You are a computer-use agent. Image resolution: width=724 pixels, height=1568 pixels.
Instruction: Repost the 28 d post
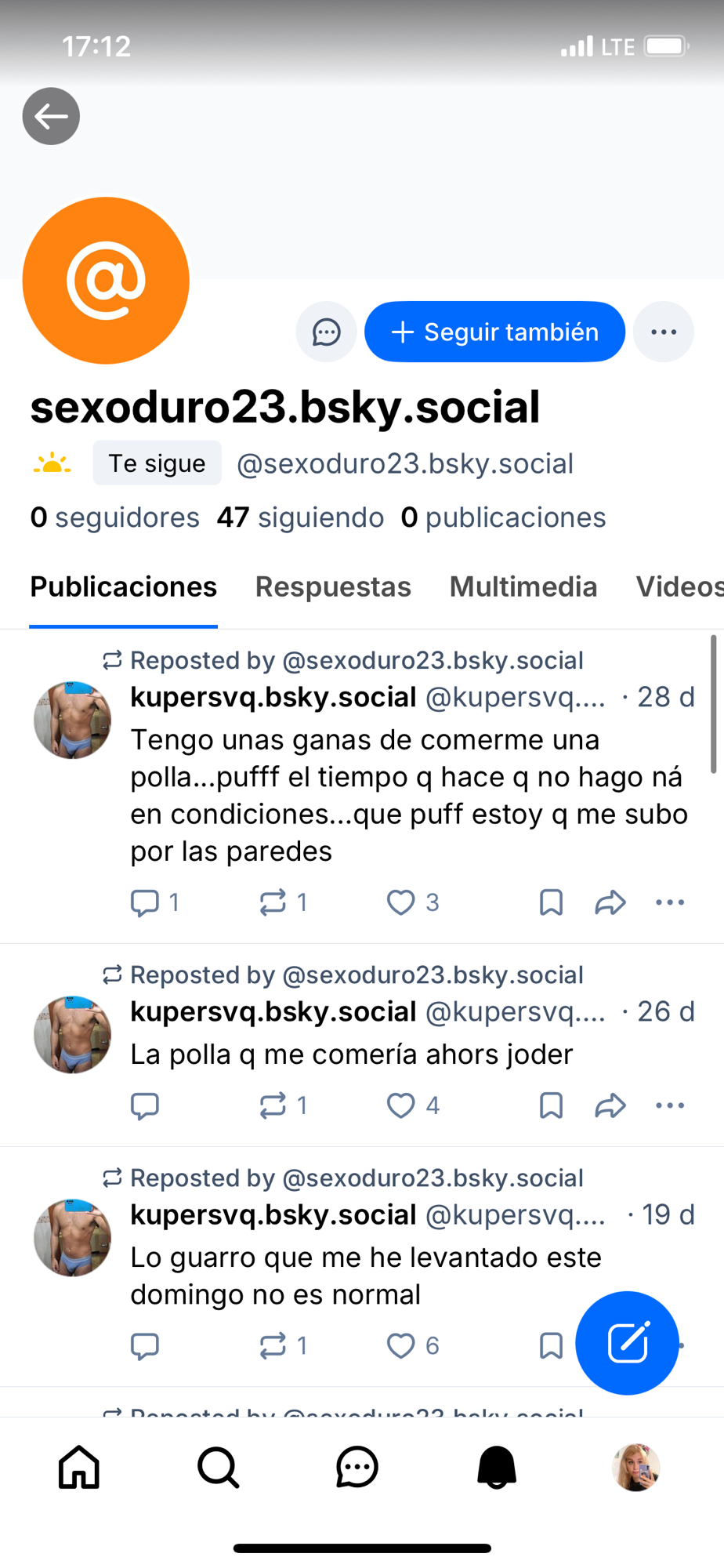(273, 902)
